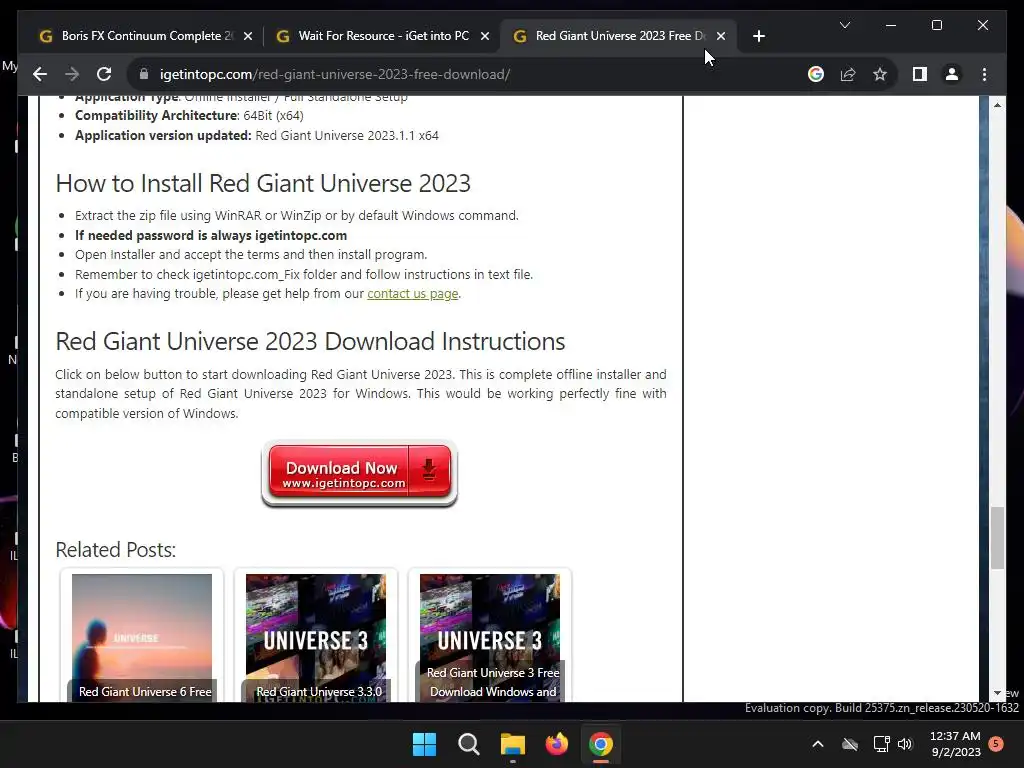
Task: Click the cloud sync tray icon
Action: [x=850, y=744]
